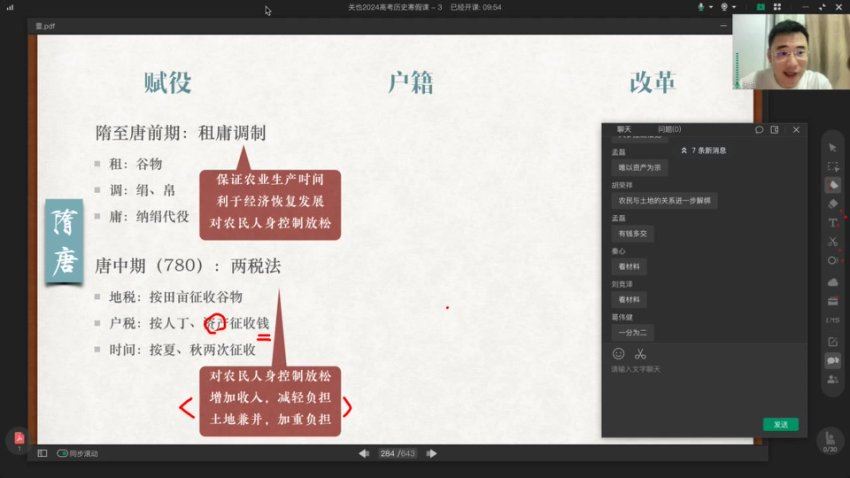Switch to the 聊天 chat tab
This screenshot has width=850, height=478.
(x=624, y=129)
